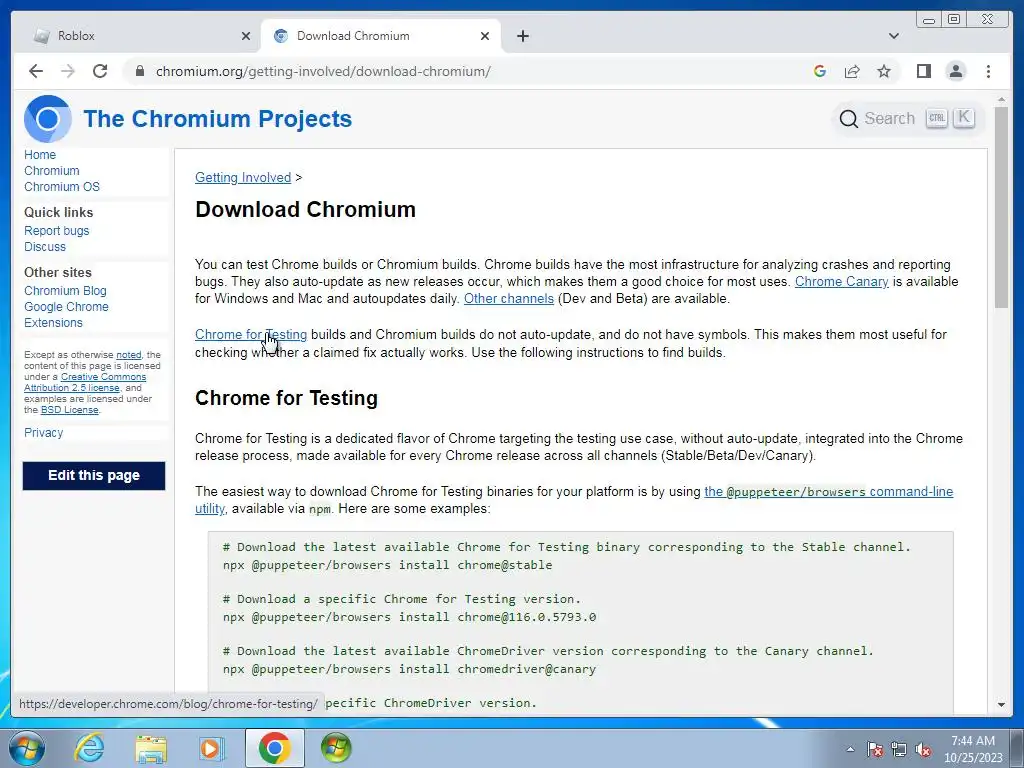Click the scrollbar down arrow
The width and height of the screenshot is (1024, 768).
click(x=1001, y=705)
